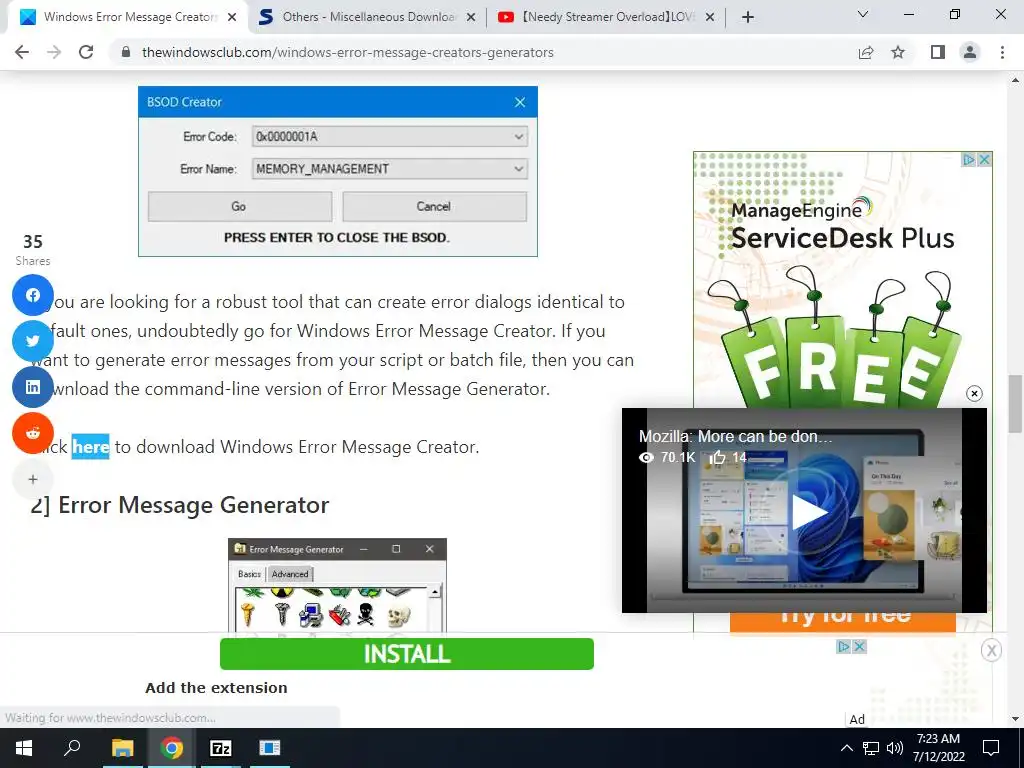This screenshot has height=768, width=1024.
Task: Open the notification center
Action: point(991,748)
